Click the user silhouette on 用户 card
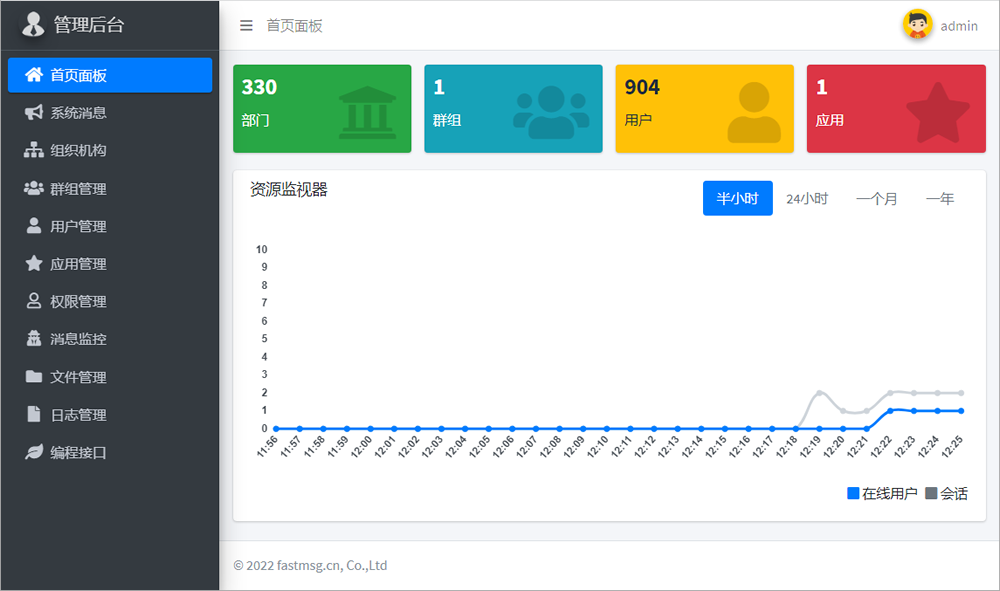The image size is (1000, 591). point(754,112)
